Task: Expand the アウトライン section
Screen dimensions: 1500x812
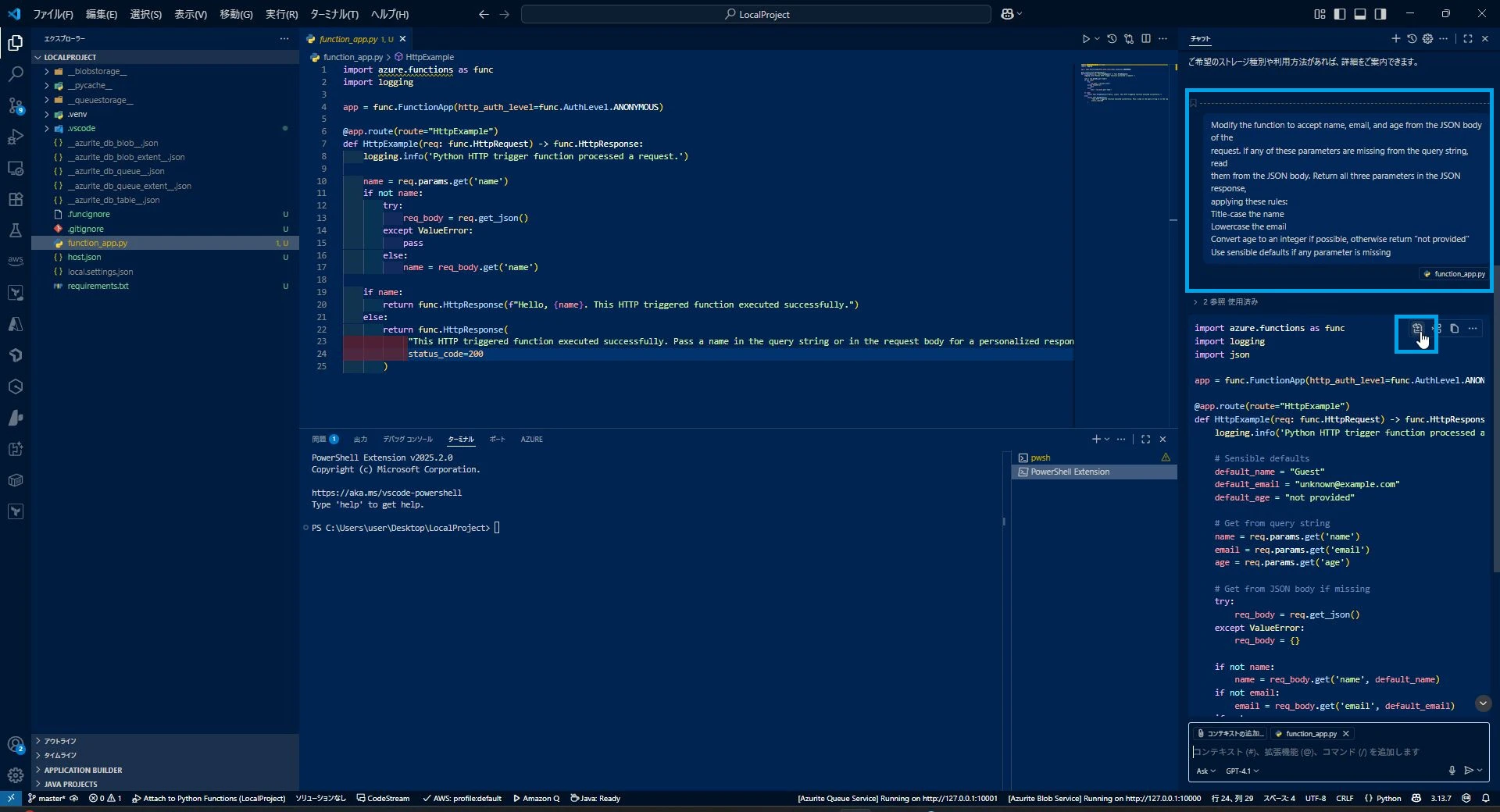Action: tap(165, 741)
